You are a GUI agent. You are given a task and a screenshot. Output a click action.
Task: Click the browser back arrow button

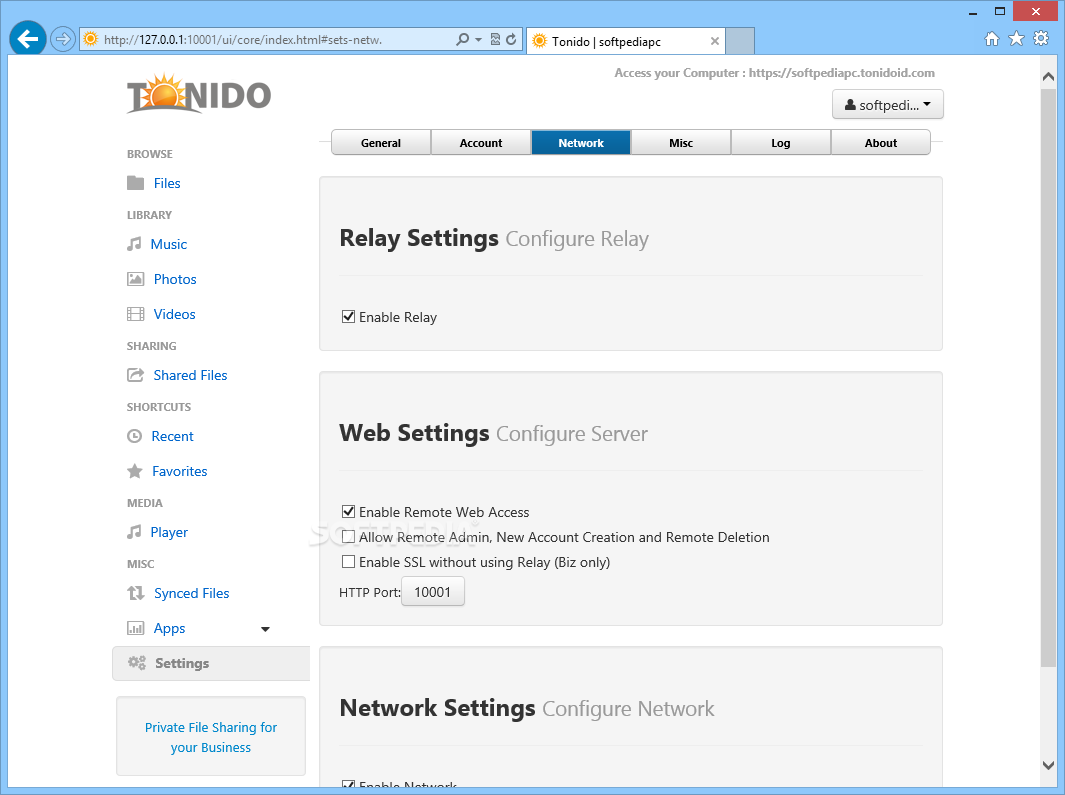(28, 39)
